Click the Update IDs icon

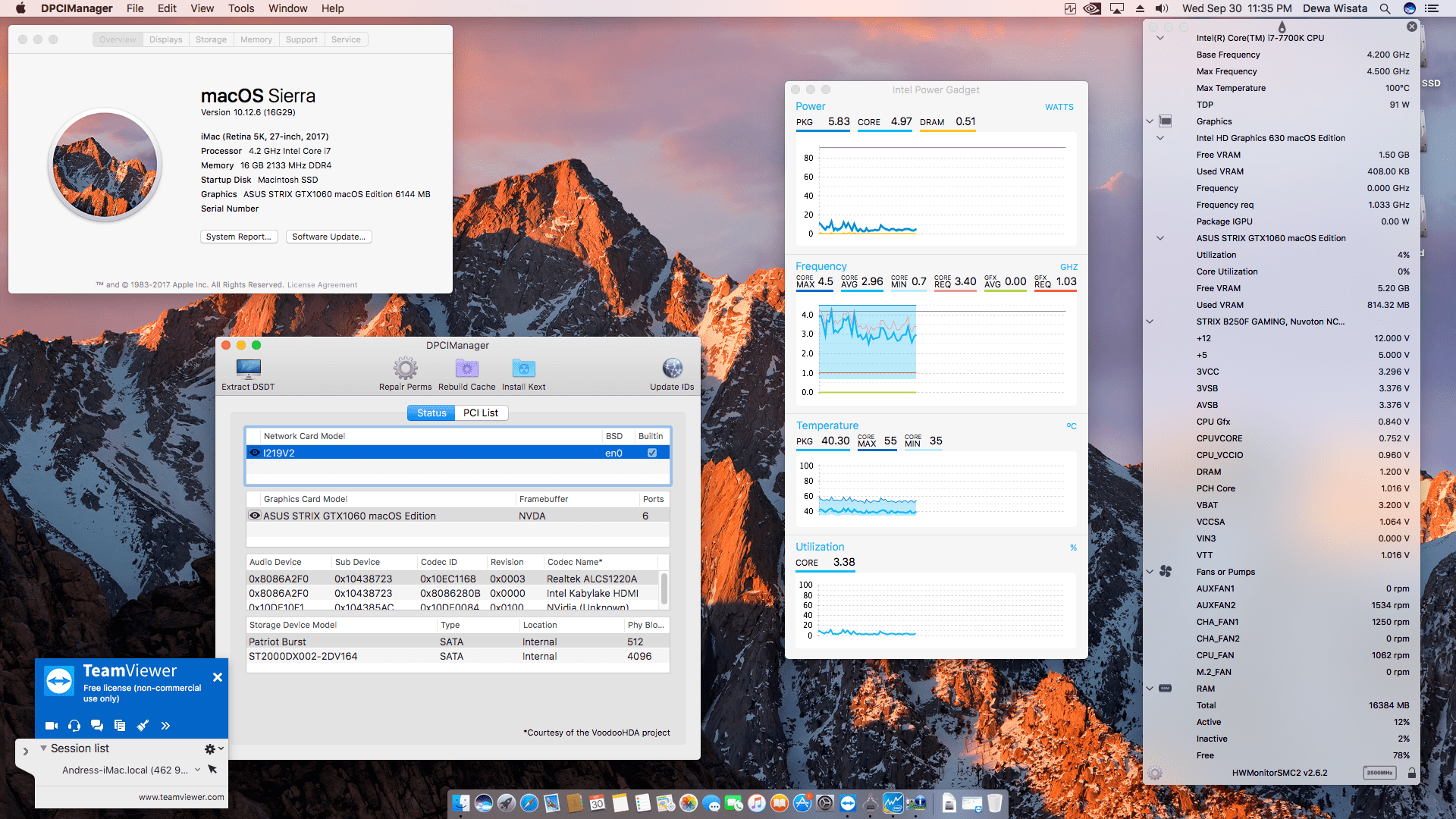point(672,372)
